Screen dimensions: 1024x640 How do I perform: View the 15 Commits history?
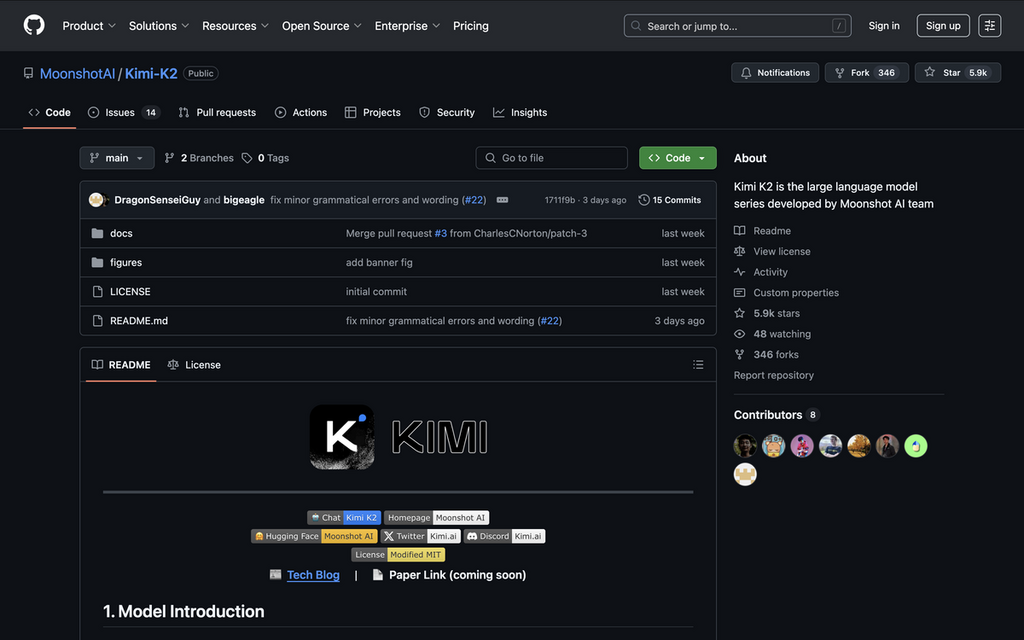[x=669, y=200]
